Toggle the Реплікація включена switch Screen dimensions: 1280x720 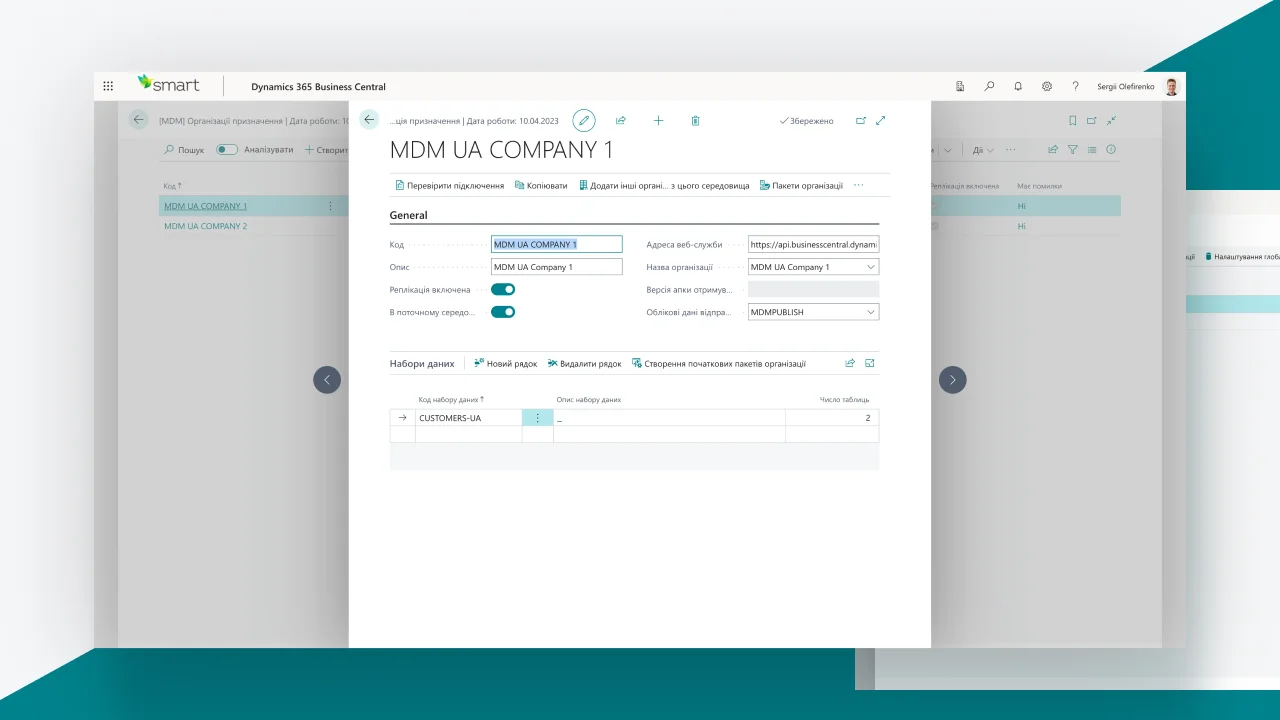(503, 289)
